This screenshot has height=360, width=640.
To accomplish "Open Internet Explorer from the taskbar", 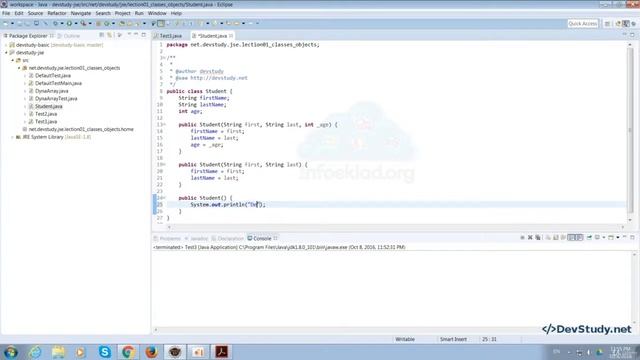I will coord(35,352).
